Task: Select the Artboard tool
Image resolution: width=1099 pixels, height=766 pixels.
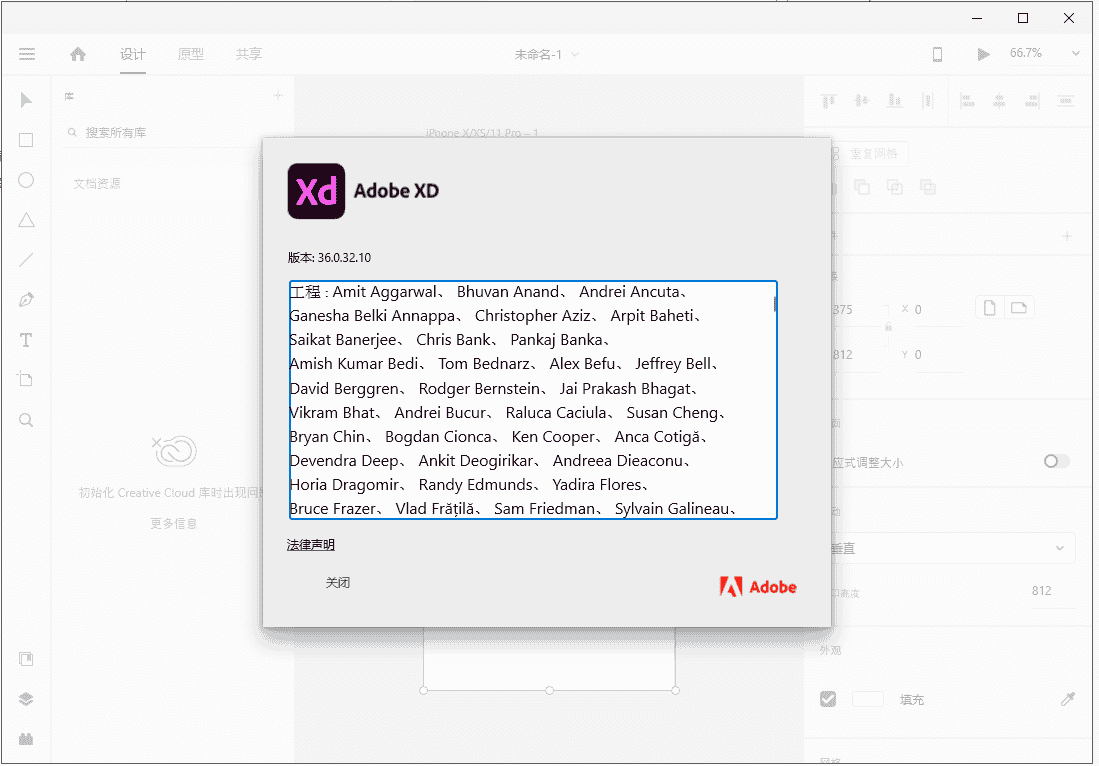Action: click(27, 380)
